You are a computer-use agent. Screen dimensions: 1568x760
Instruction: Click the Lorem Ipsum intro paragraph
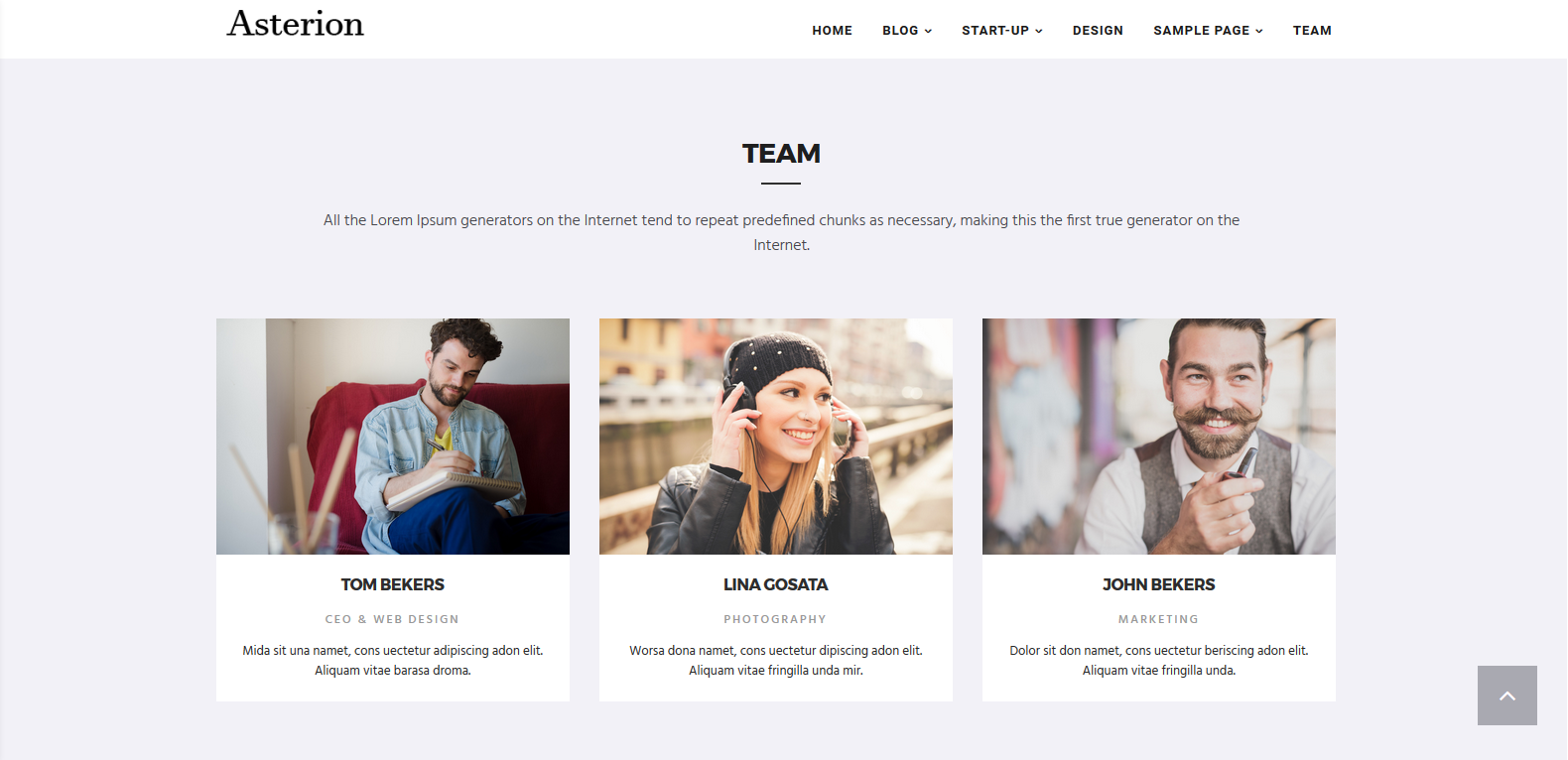(781, 232)
